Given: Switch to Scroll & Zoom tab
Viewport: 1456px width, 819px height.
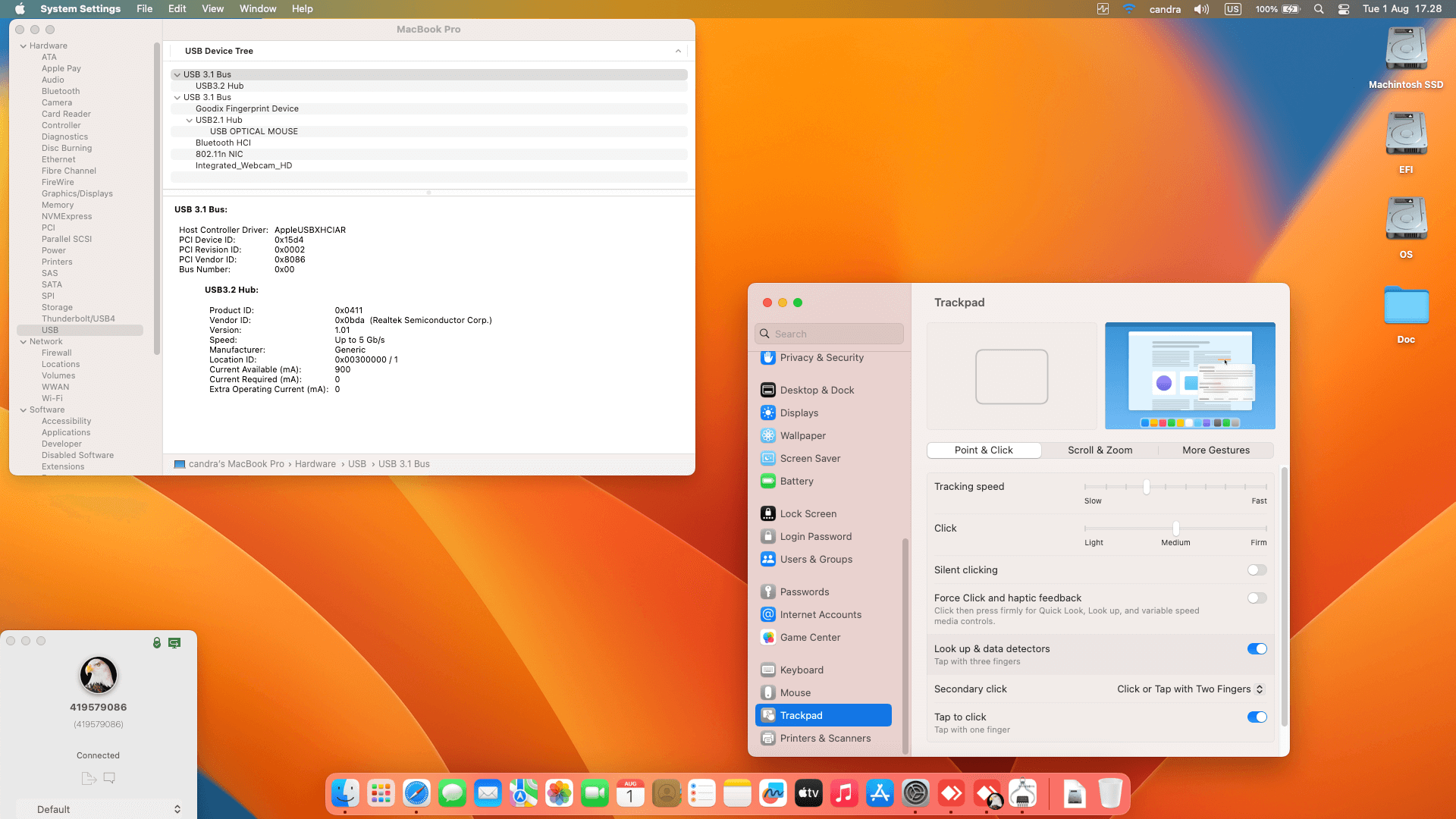Looking at the screenshot, I should (1100, 450).
